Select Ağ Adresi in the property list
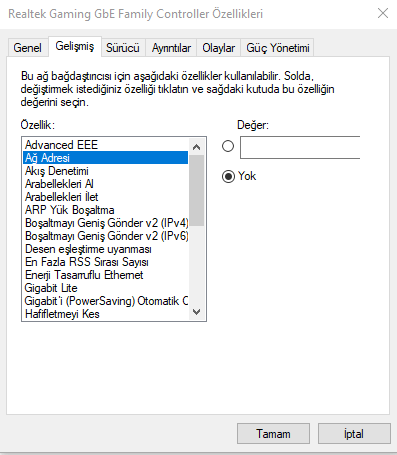Screen dimensions: 397x455 tap(106, 158)
